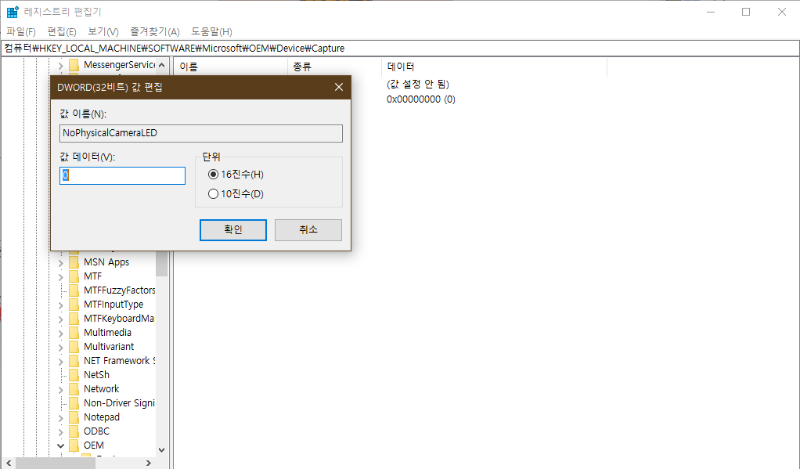Collapse the OEM tree node
This screenshot has width=800, height=469.
(x=60, y=445)
